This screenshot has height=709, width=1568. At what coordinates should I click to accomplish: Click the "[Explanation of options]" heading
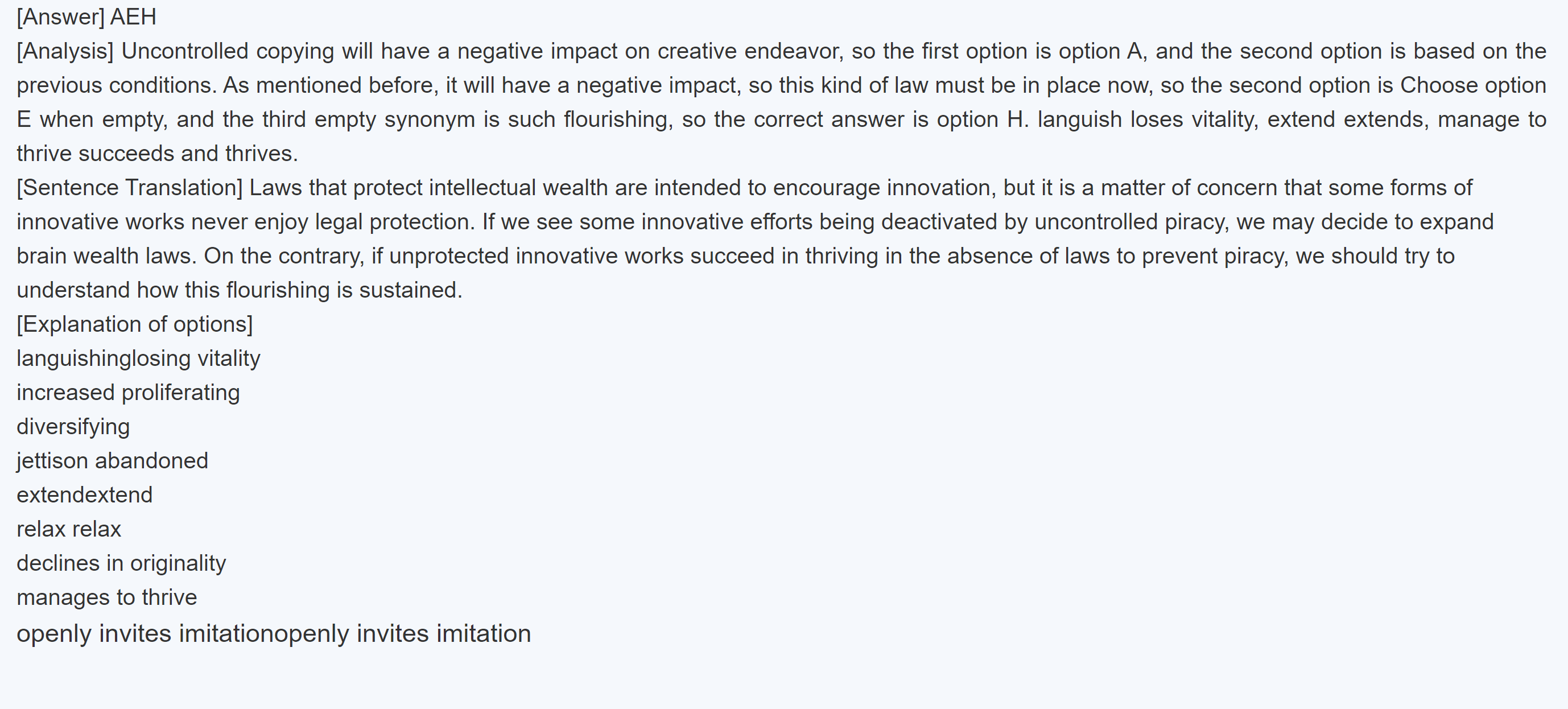pyautogui.click(x=134, y=324)
